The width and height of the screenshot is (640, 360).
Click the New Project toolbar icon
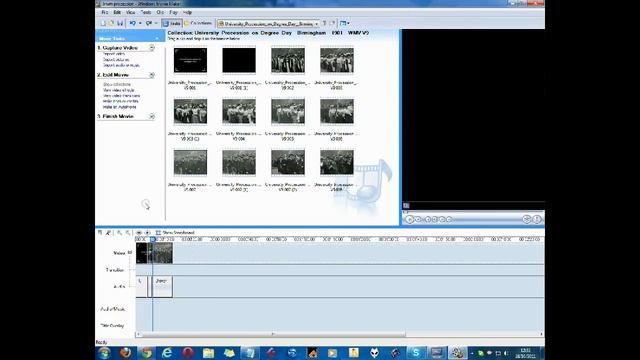tap(103, 24)
